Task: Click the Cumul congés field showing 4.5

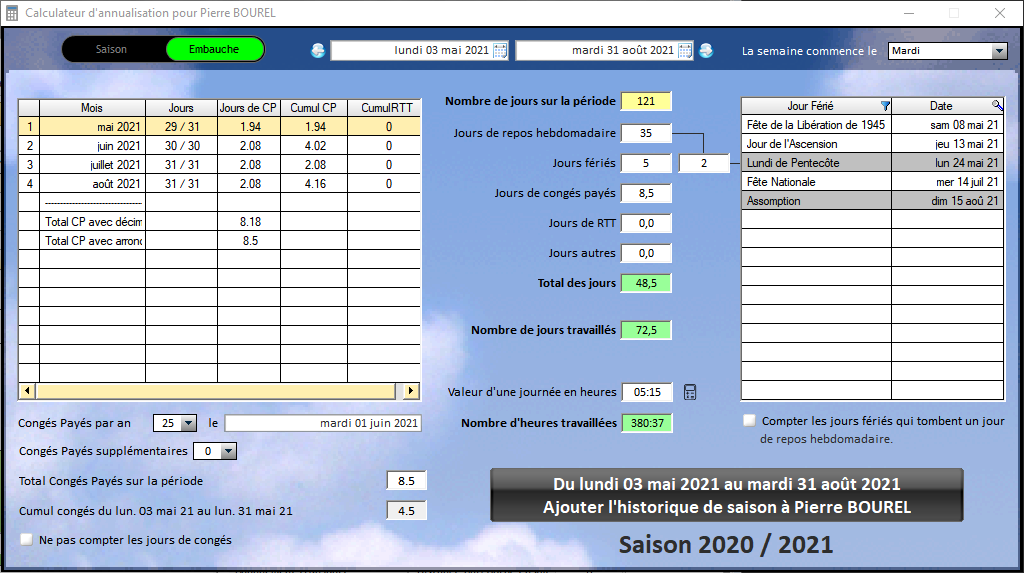Action: tap(406, 511)
